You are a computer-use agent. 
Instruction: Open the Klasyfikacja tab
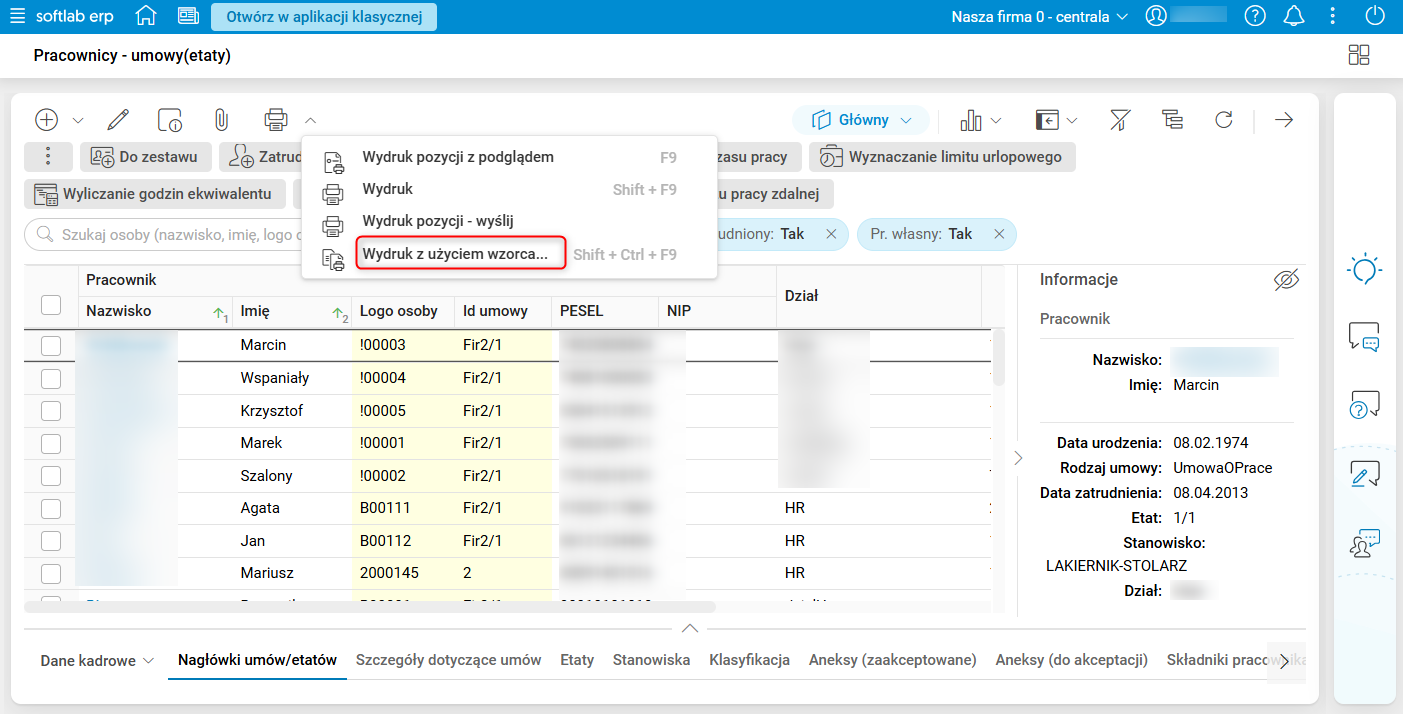tap(749, 660)
